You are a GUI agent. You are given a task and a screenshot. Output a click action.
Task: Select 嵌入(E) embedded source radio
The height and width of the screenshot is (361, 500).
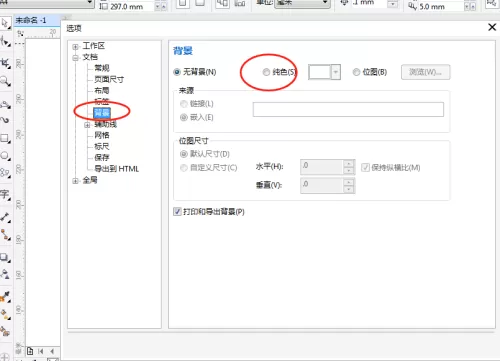197,117
